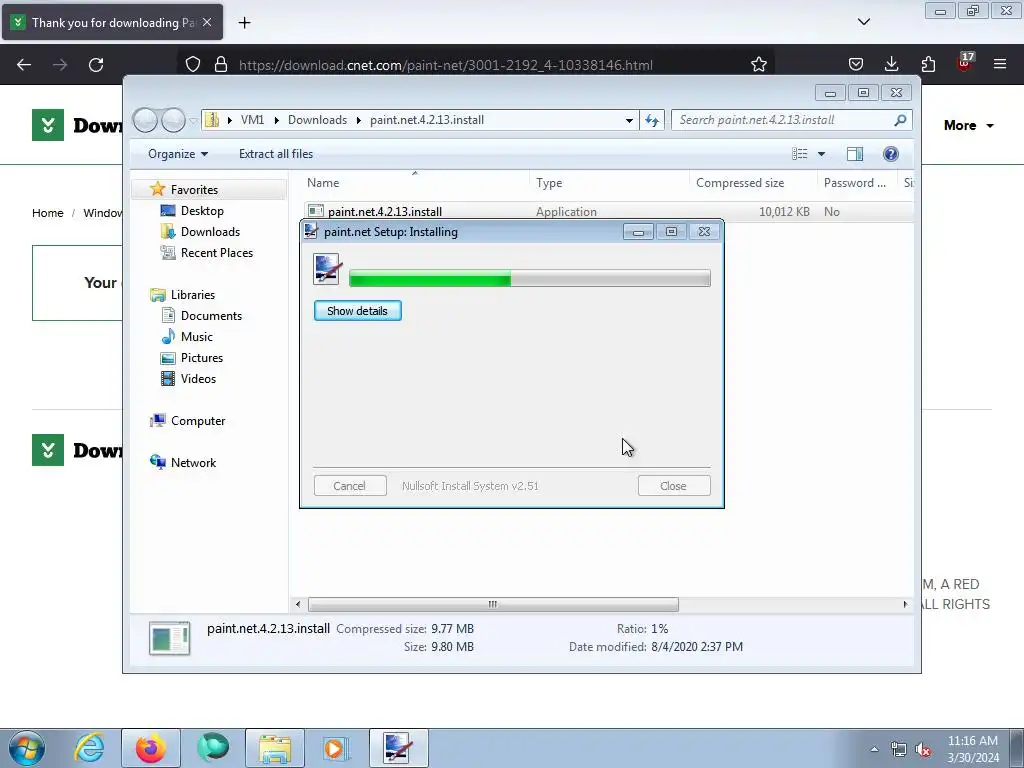Click the Firefox Reload page icon
The height and width of the screenshot is (768, 1024).
point(96,65)
